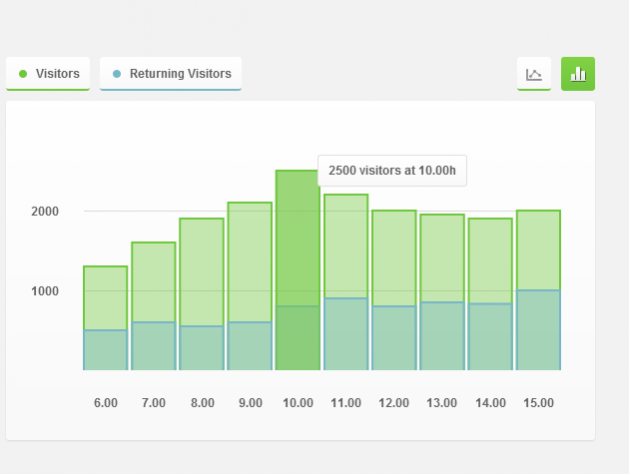Click the 2500 visitors tooltip
Screen dimensions: 630x474
pyautogui.click(x=392, y=170)
